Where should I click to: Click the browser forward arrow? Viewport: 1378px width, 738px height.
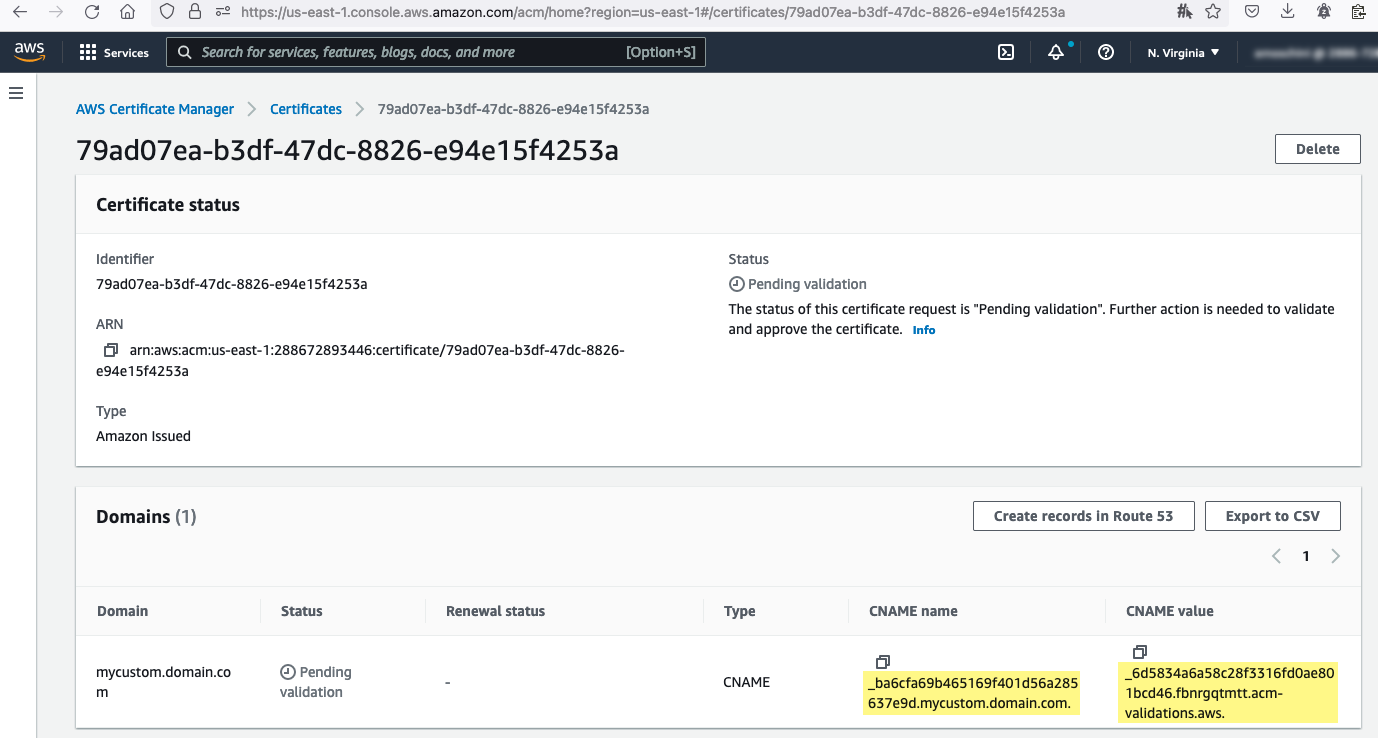tap(56, 12)
